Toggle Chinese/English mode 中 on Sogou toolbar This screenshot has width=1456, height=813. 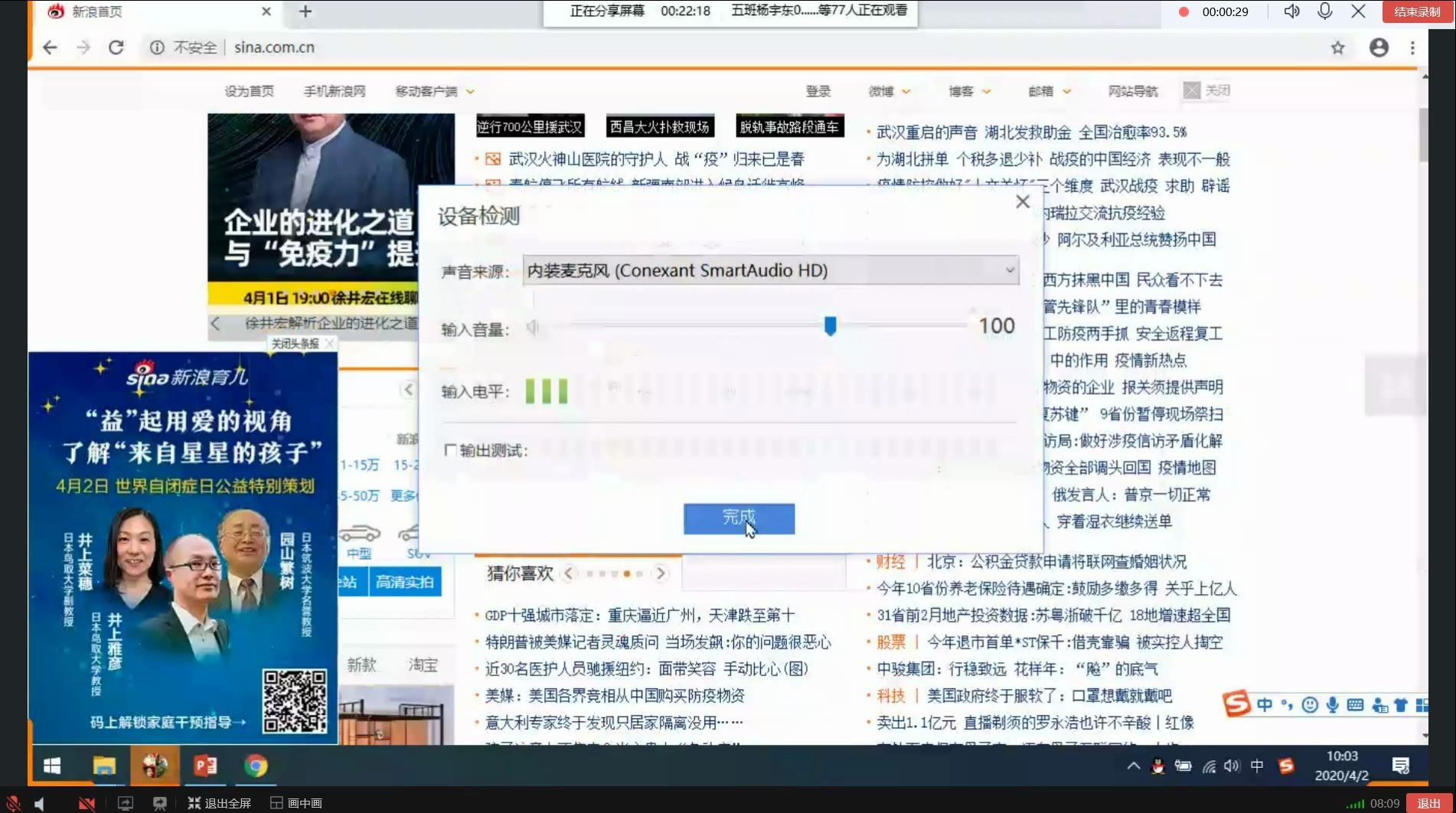pyautogui.click(x=1264, y=704)
